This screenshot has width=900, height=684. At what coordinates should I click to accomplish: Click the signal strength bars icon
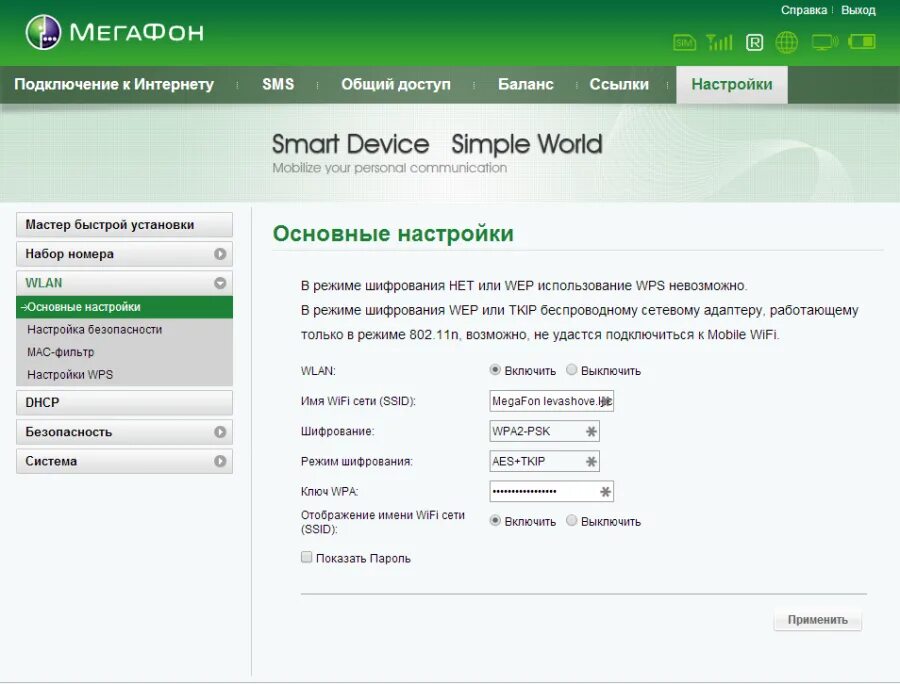pyautogui.click(x=719, y=42)
